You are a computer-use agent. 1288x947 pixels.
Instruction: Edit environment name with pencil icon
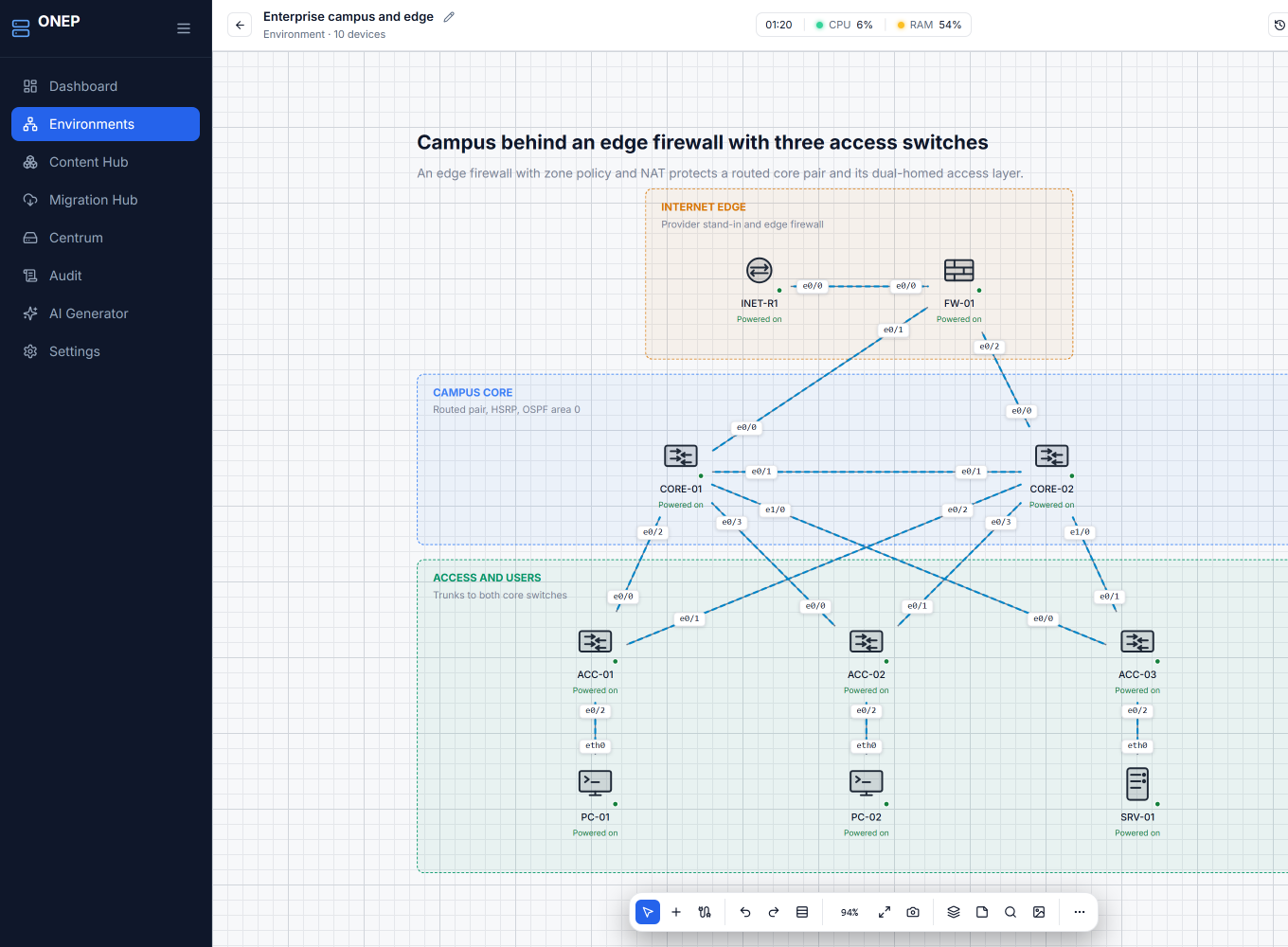tap(449, 17)
